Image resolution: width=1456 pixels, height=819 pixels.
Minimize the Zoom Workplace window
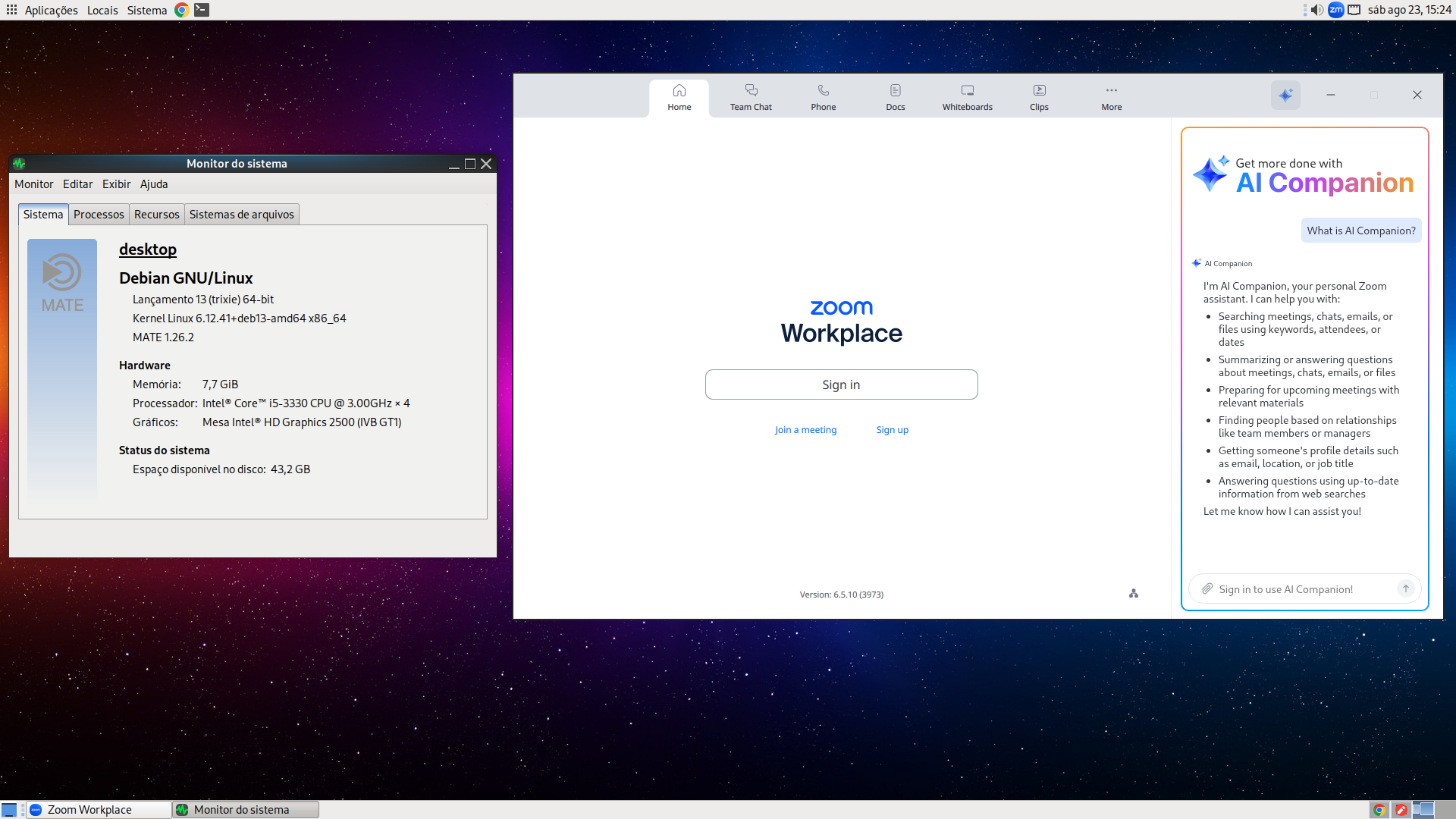(1330, 95)
